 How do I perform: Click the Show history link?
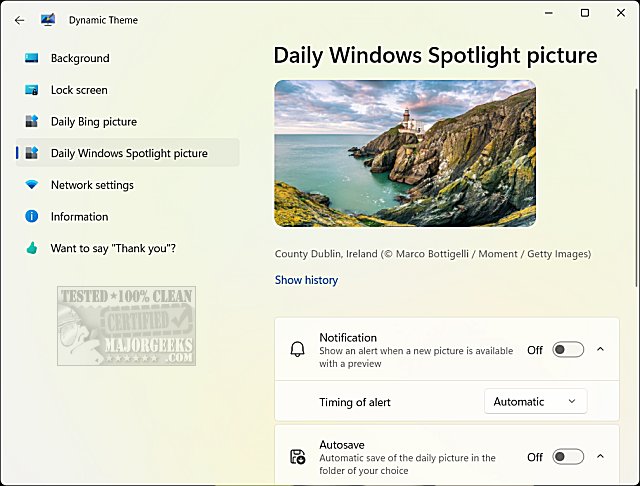point(306,280)
